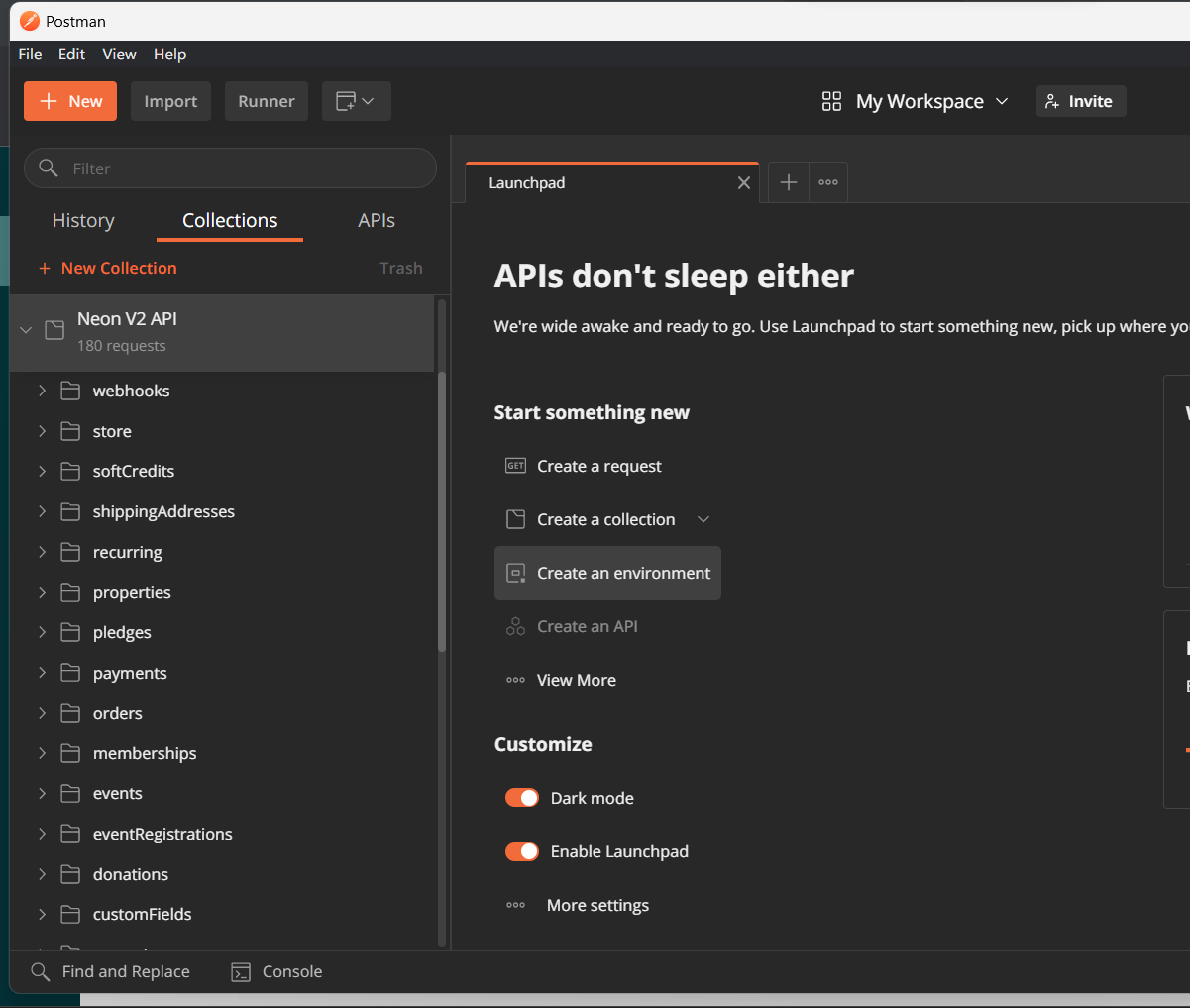Image resolution: width=1190 pixels, height=1008 pixels.
Task: Click Create an environment
Action: pyautogui.click(x=607, y=573)
